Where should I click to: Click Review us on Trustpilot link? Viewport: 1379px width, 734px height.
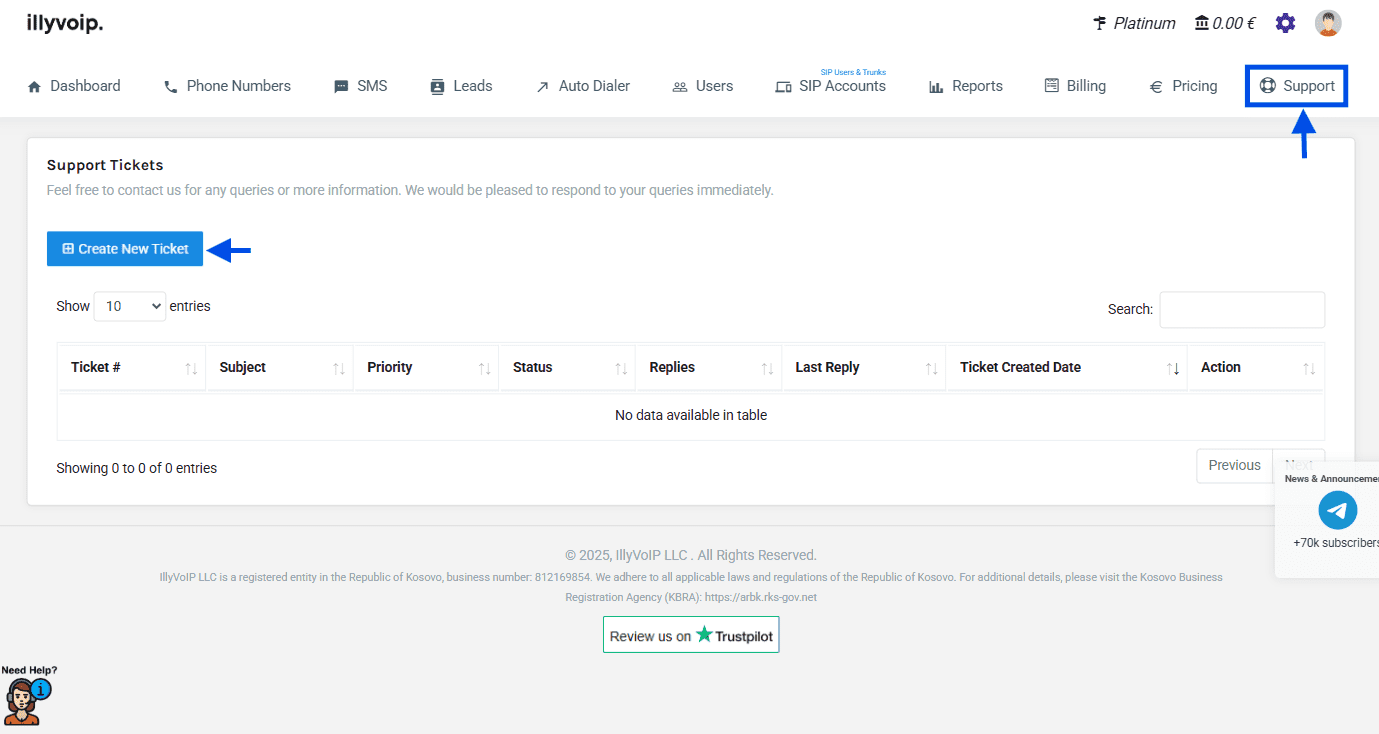(x=691, y=635)
